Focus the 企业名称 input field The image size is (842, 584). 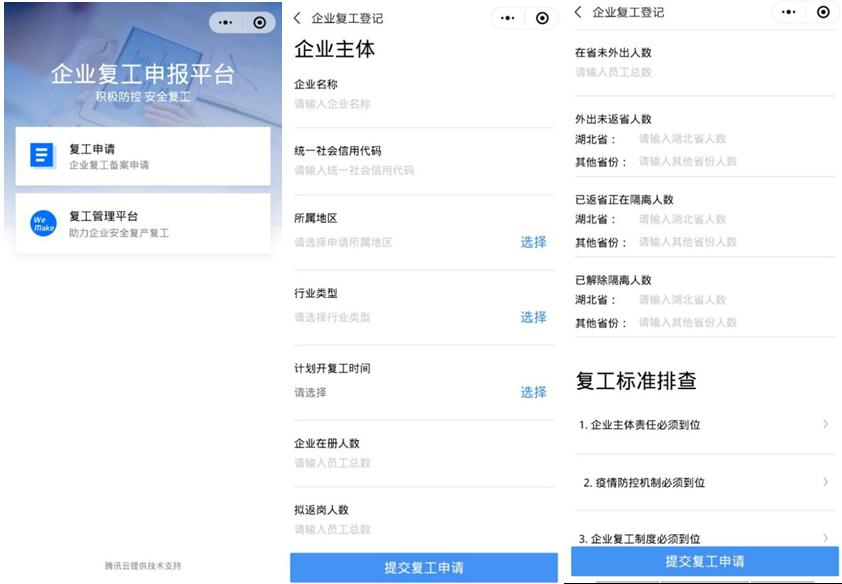420,104
